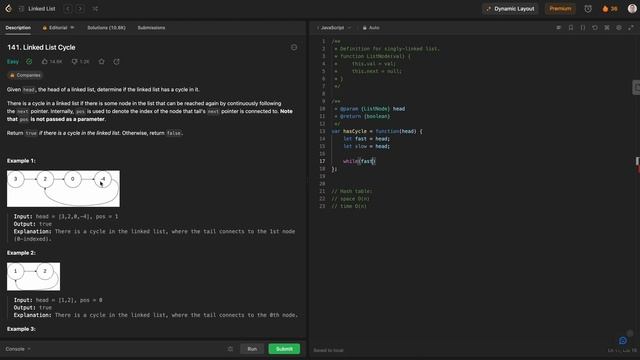640x360 pixels.
Task: Open the editor settings gear icon
Action: (x=619, y=28)
